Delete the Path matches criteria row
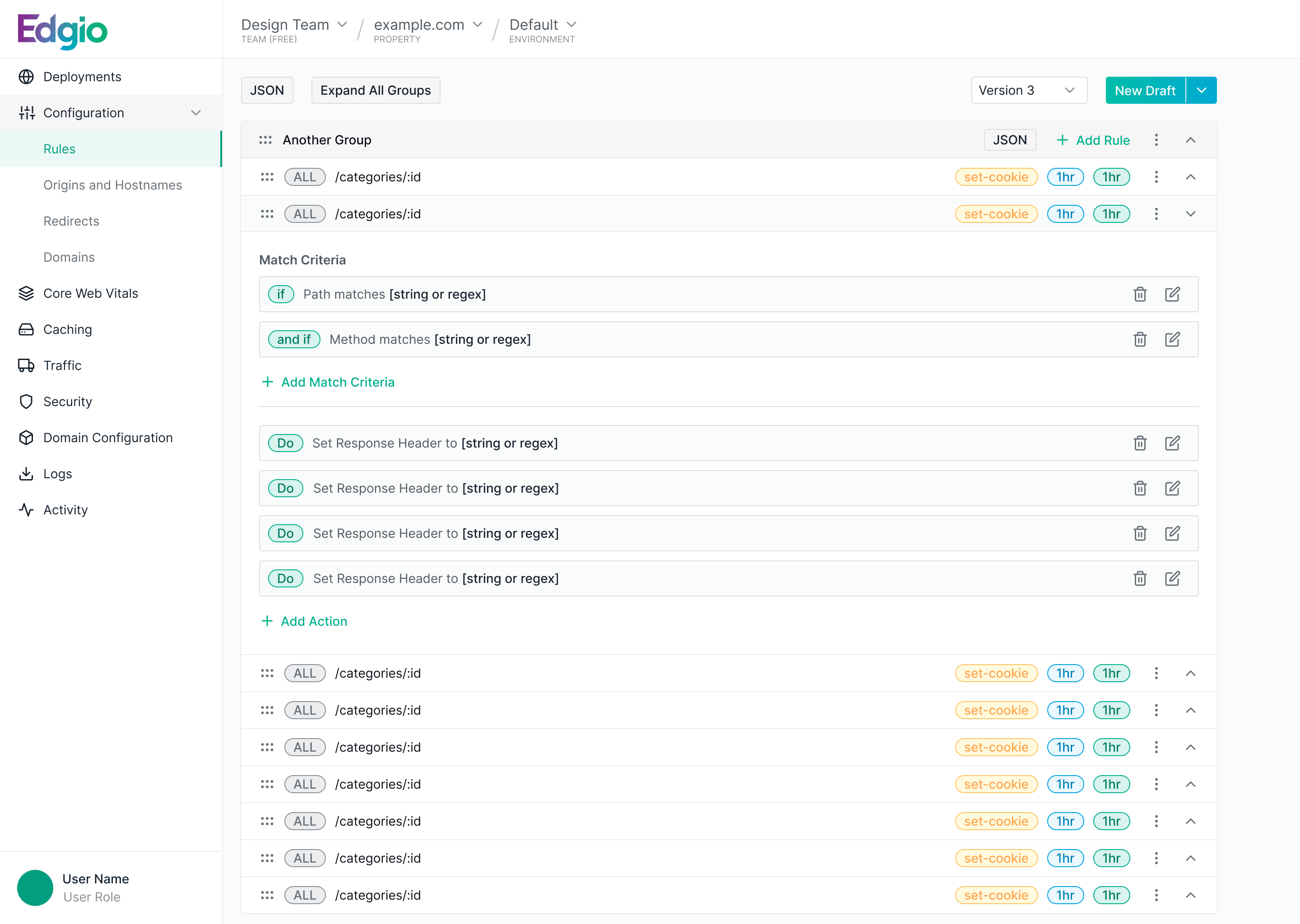 coord(1139,294)
